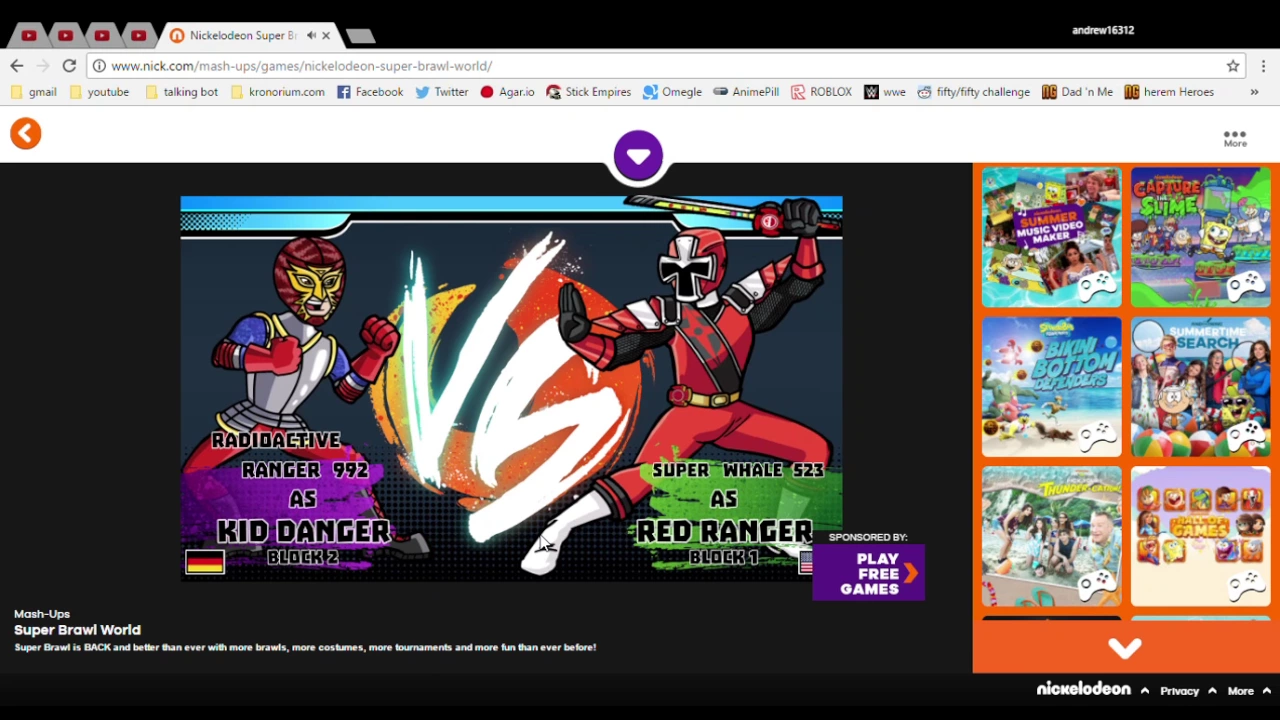
Task: Open the Hall of Games thumbnail
Action: pos(1200,536)
